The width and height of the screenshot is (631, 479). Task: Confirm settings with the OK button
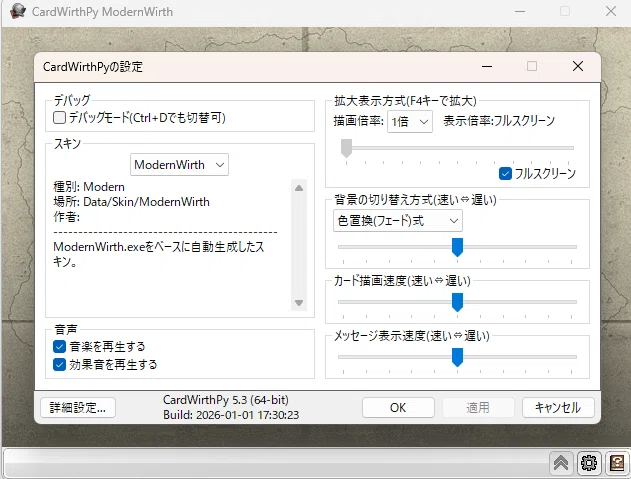coord(398,408)
